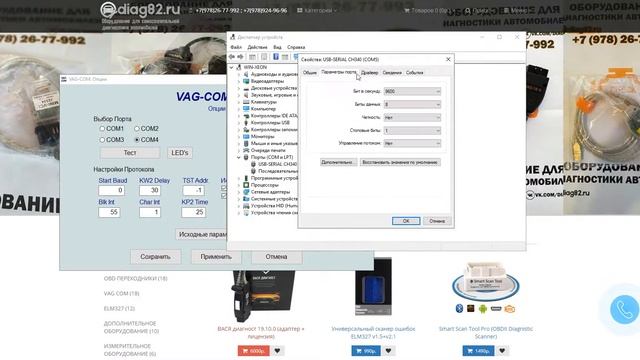The image size is (640, 360).
Task: Click the Аудиовходы device category icon
Action: tap(246, 74)
